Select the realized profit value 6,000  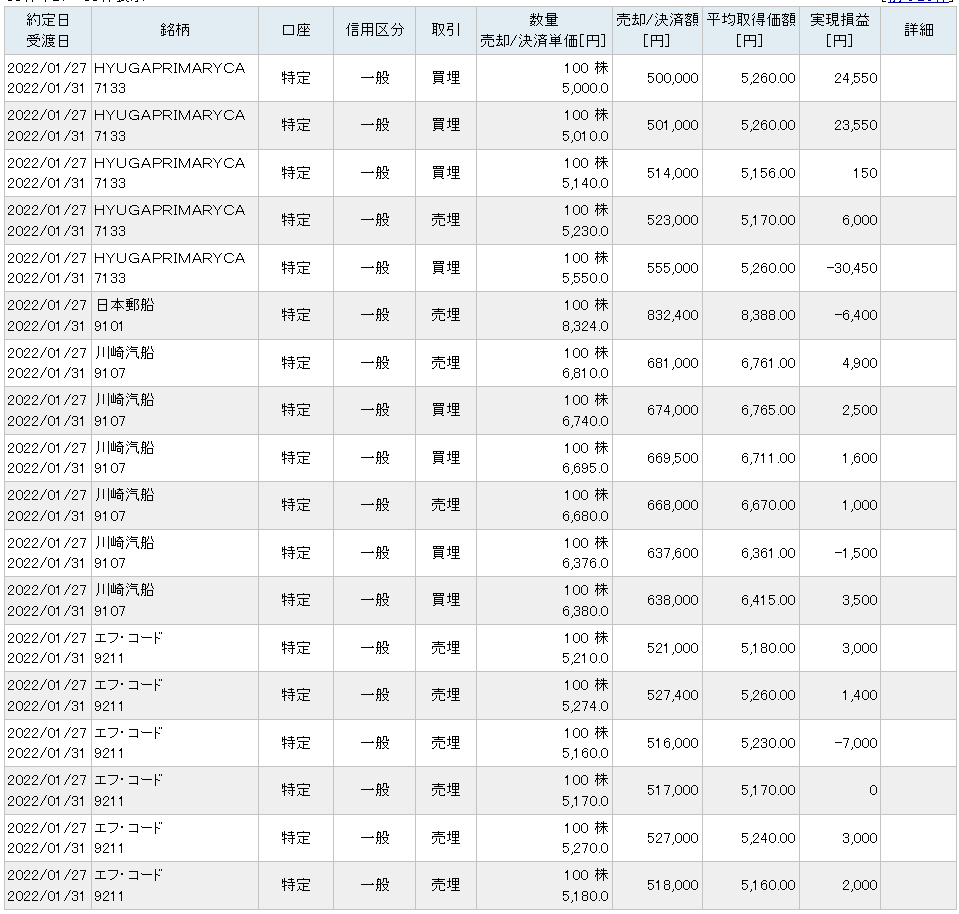(x=859, y=220)
